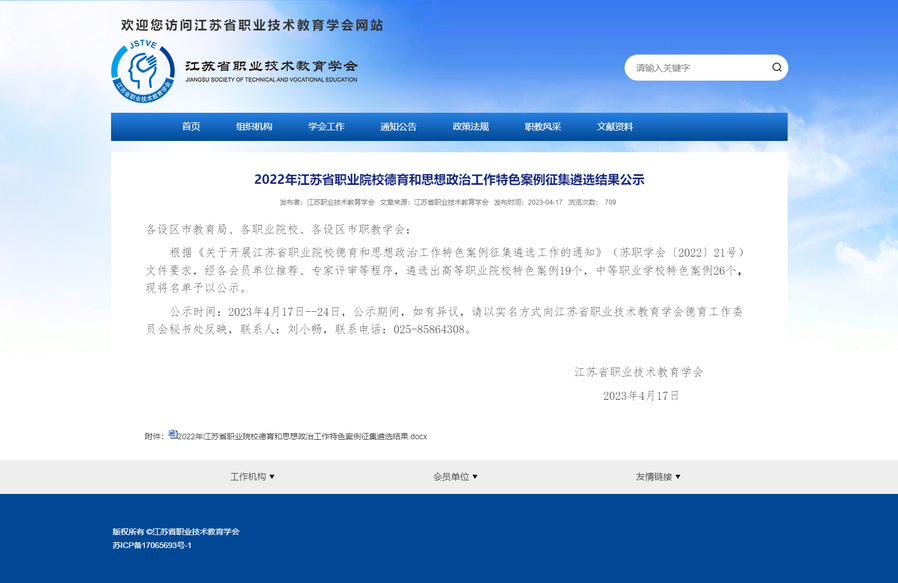Open the 通知公告 navigation item
The height and width of the screenshot is (583, 898).
pos(398,127)
